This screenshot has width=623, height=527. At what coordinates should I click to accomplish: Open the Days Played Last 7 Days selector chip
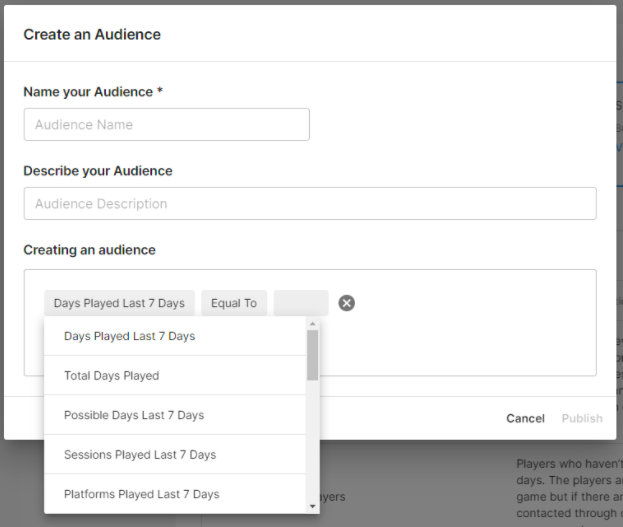click(119, 303)
